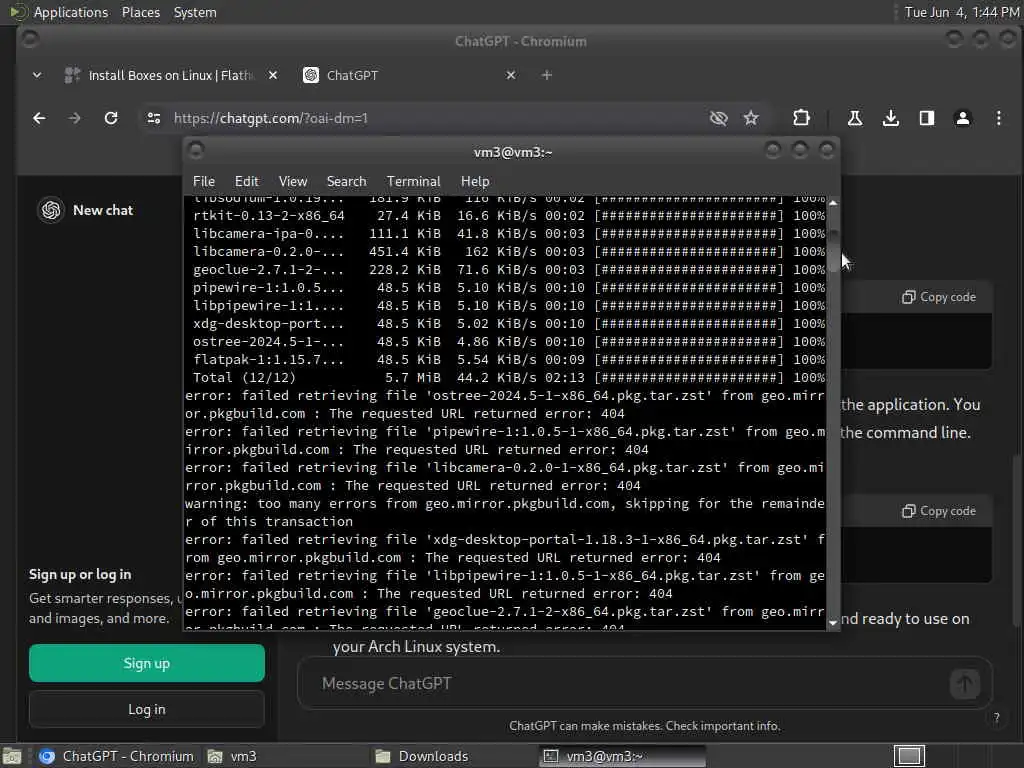Click the Log in button

147,709
